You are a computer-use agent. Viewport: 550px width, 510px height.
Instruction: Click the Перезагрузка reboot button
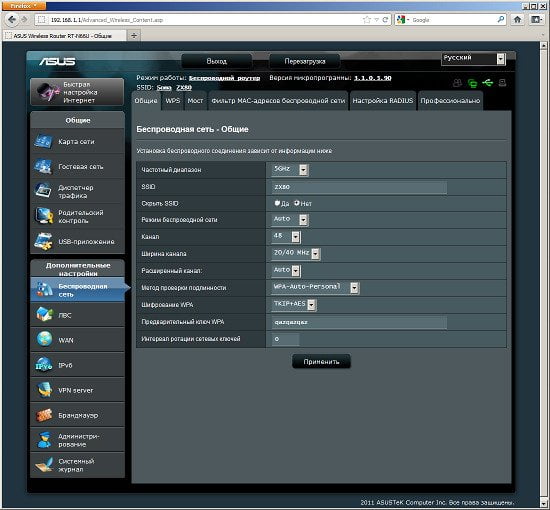pos(304,61)
